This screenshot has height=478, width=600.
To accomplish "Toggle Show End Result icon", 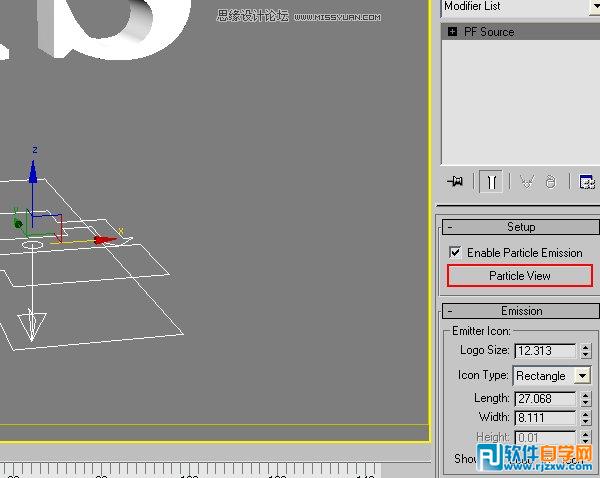I will (491, 181).
